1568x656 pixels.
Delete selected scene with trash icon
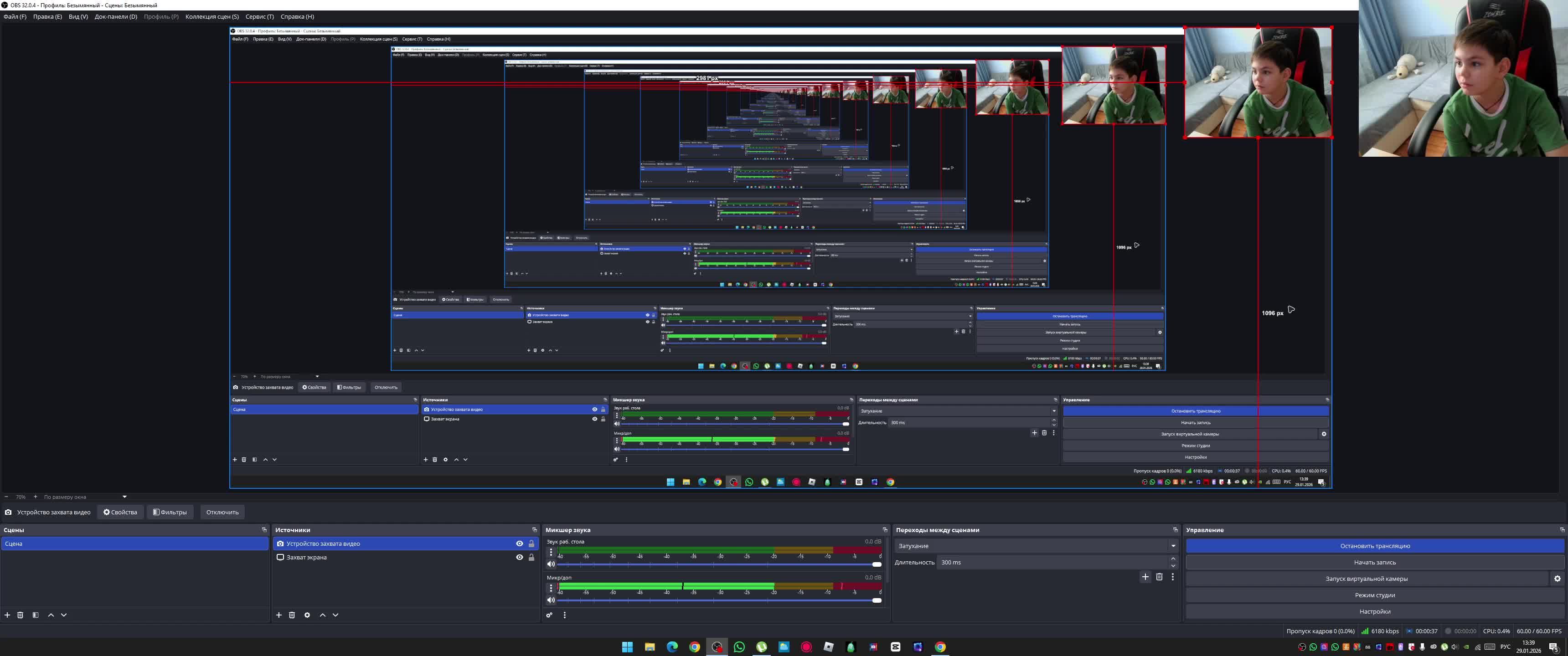pyautogui.click(x=20, y=615)
